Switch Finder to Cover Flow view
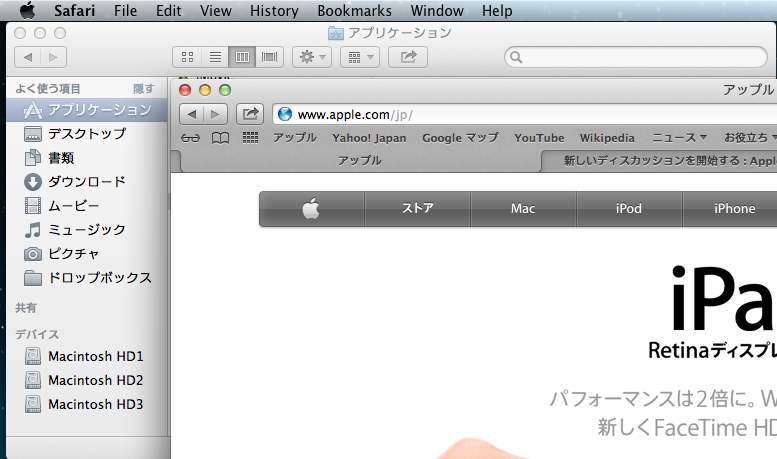Screen dimensions: 777x459 coord(270,57)
